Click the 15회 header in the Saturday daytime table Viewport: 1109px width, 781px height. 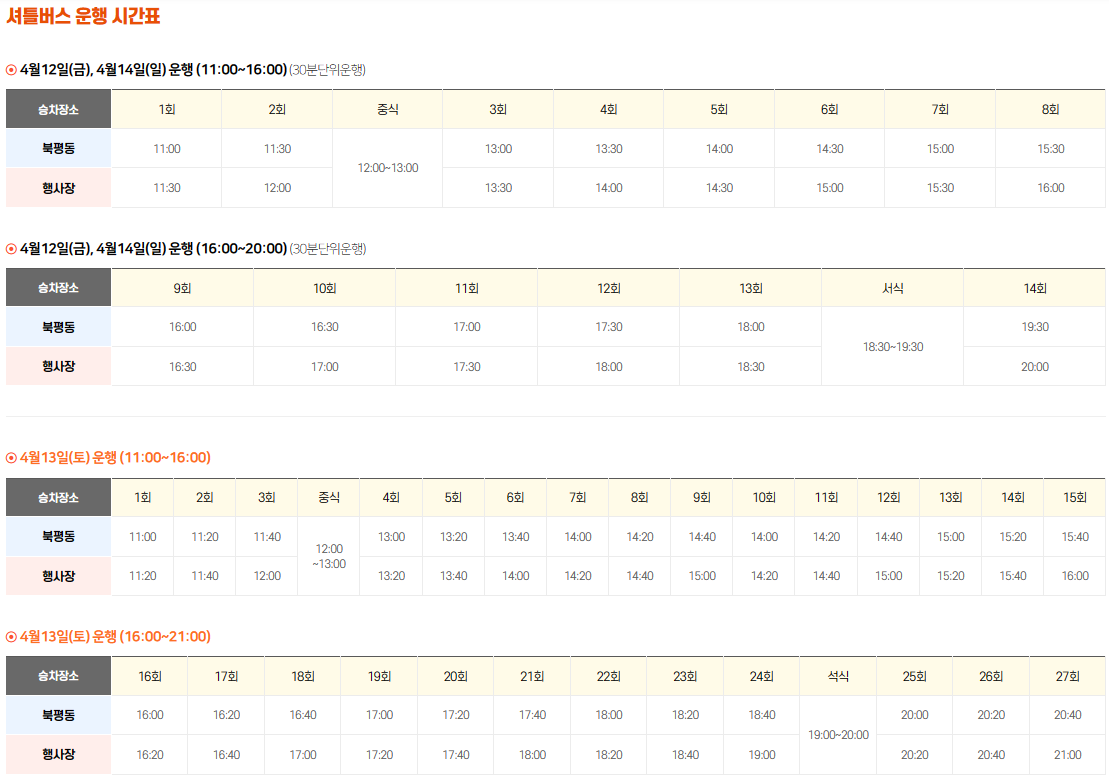click(1074, 497)
